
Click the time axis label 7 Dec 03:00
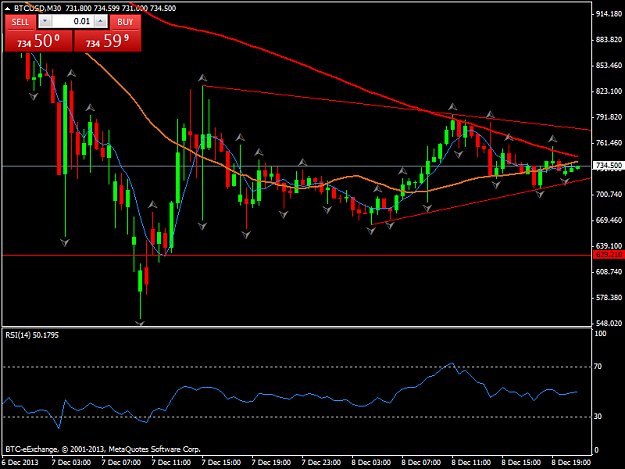point(71,463)
